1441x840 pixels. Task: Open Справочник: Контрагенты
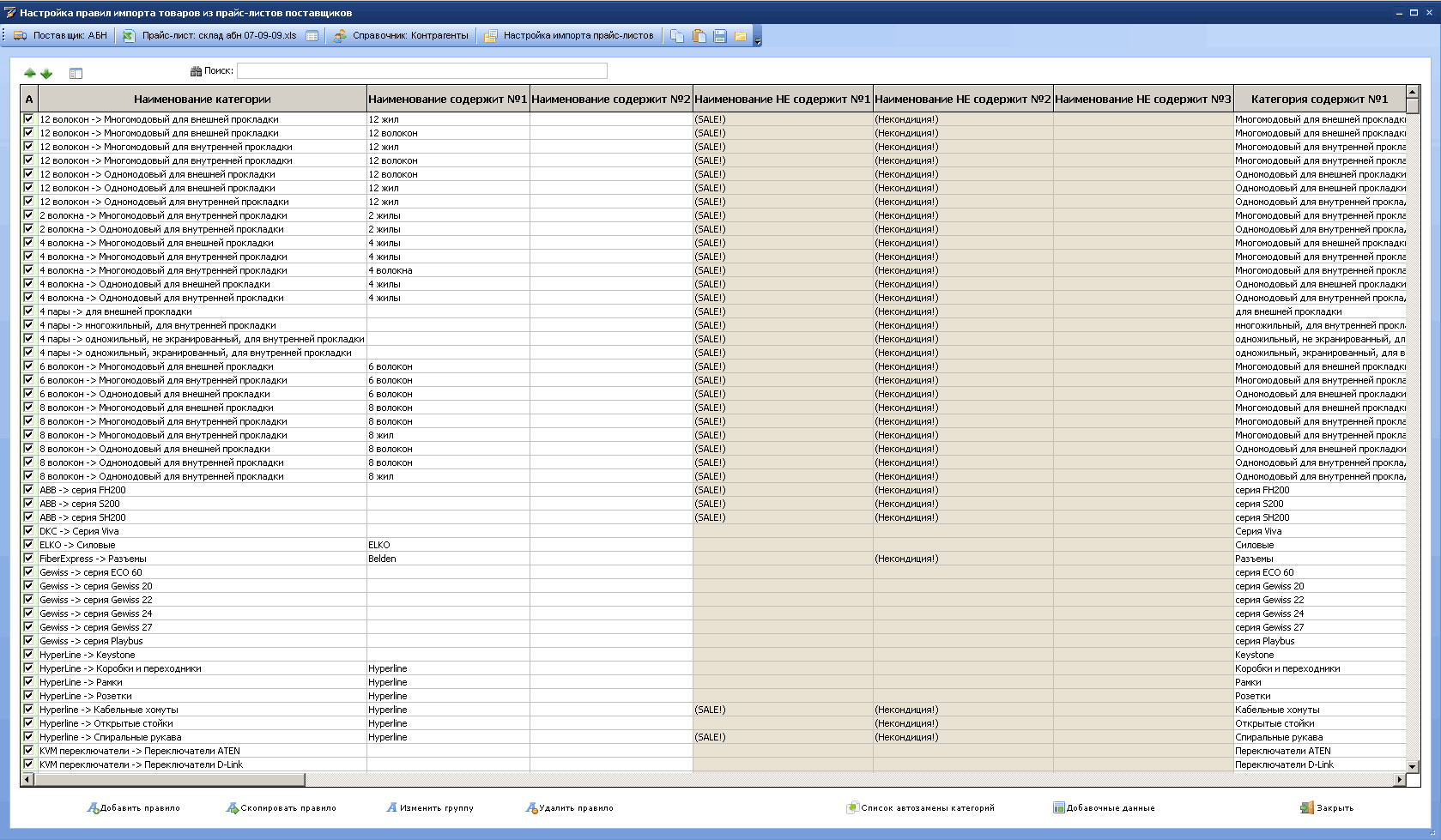click(401, 36)
